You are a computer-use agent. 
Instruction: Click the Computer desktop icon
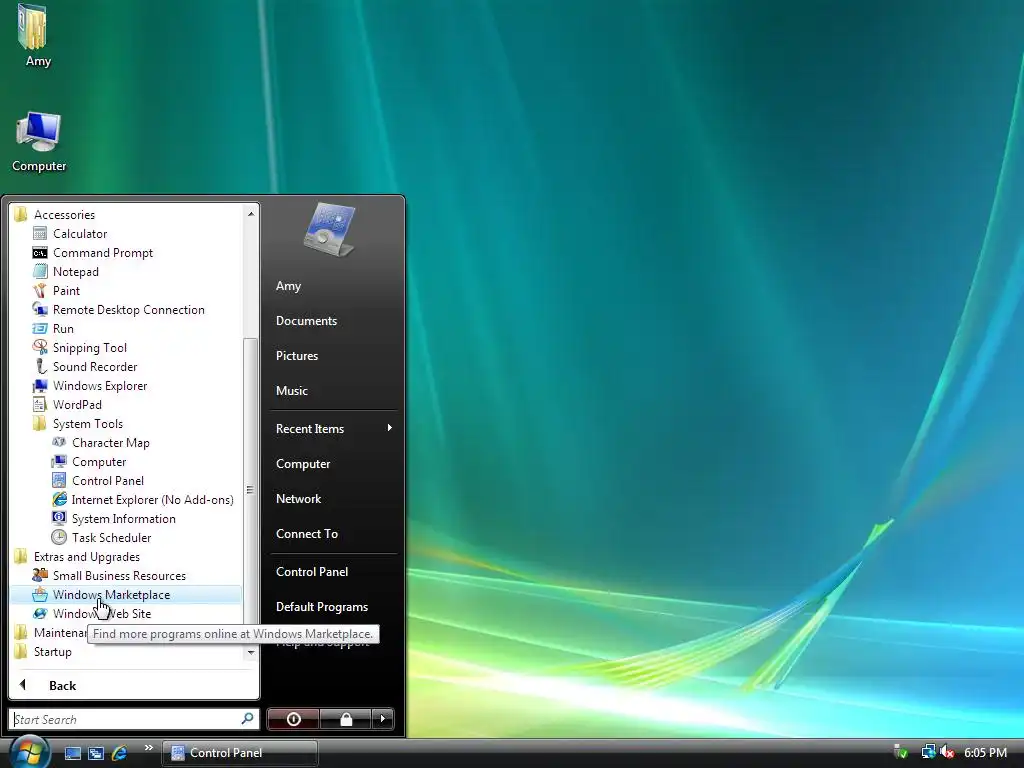click(x=39, y=142)
